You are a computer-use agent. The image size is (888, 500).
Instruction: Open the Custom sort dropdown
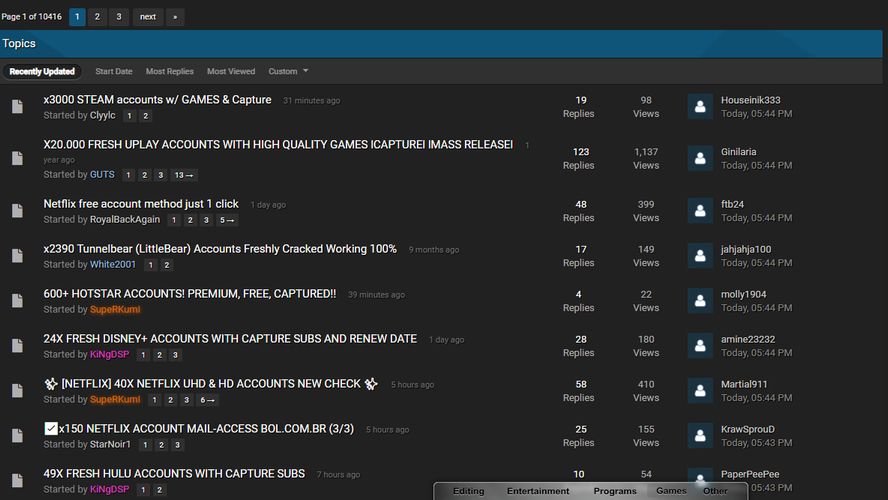[288, 71]
